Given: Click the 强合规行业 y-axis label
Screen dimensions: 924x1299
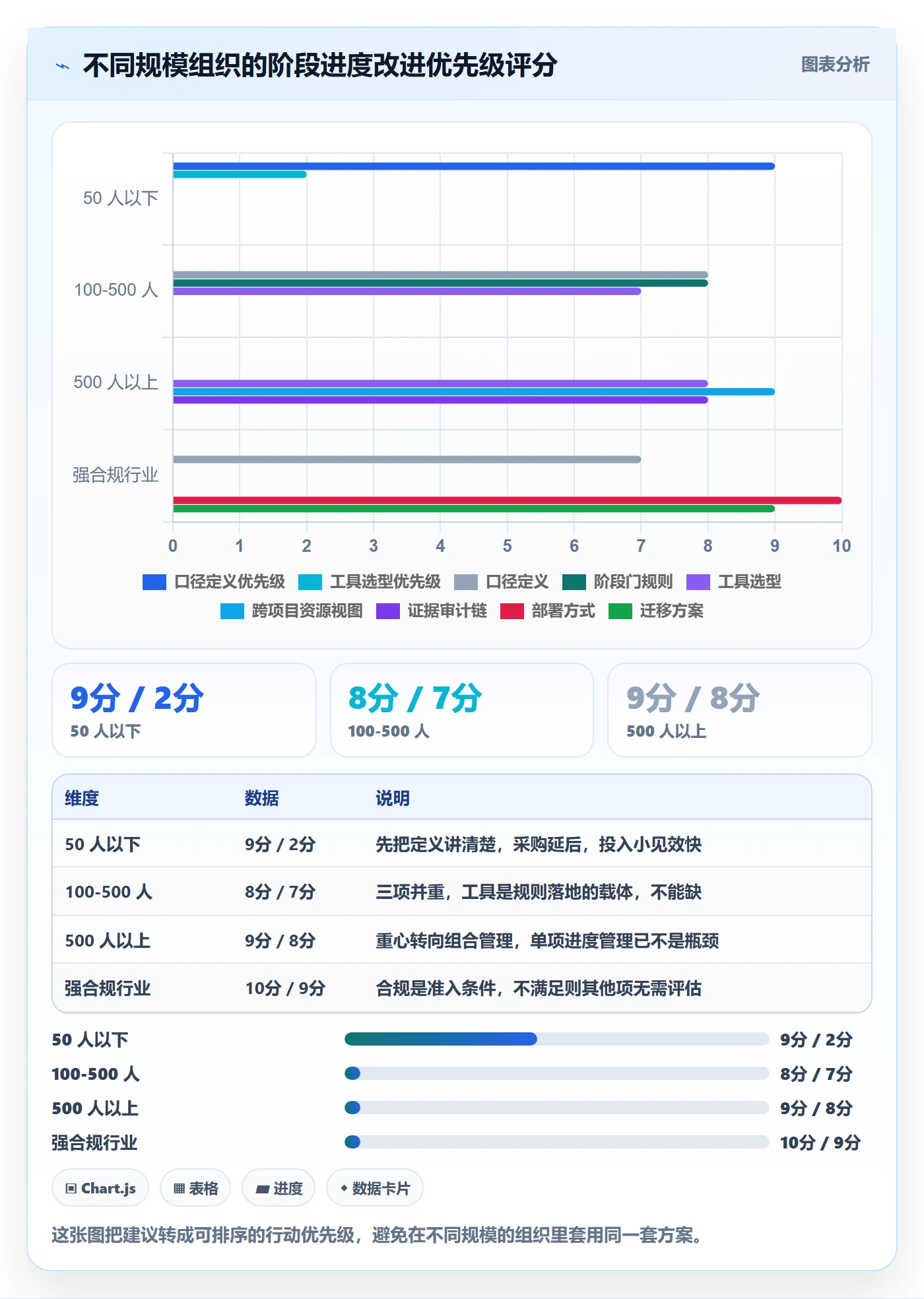Looking at the screenshot, I should [115, 475].
